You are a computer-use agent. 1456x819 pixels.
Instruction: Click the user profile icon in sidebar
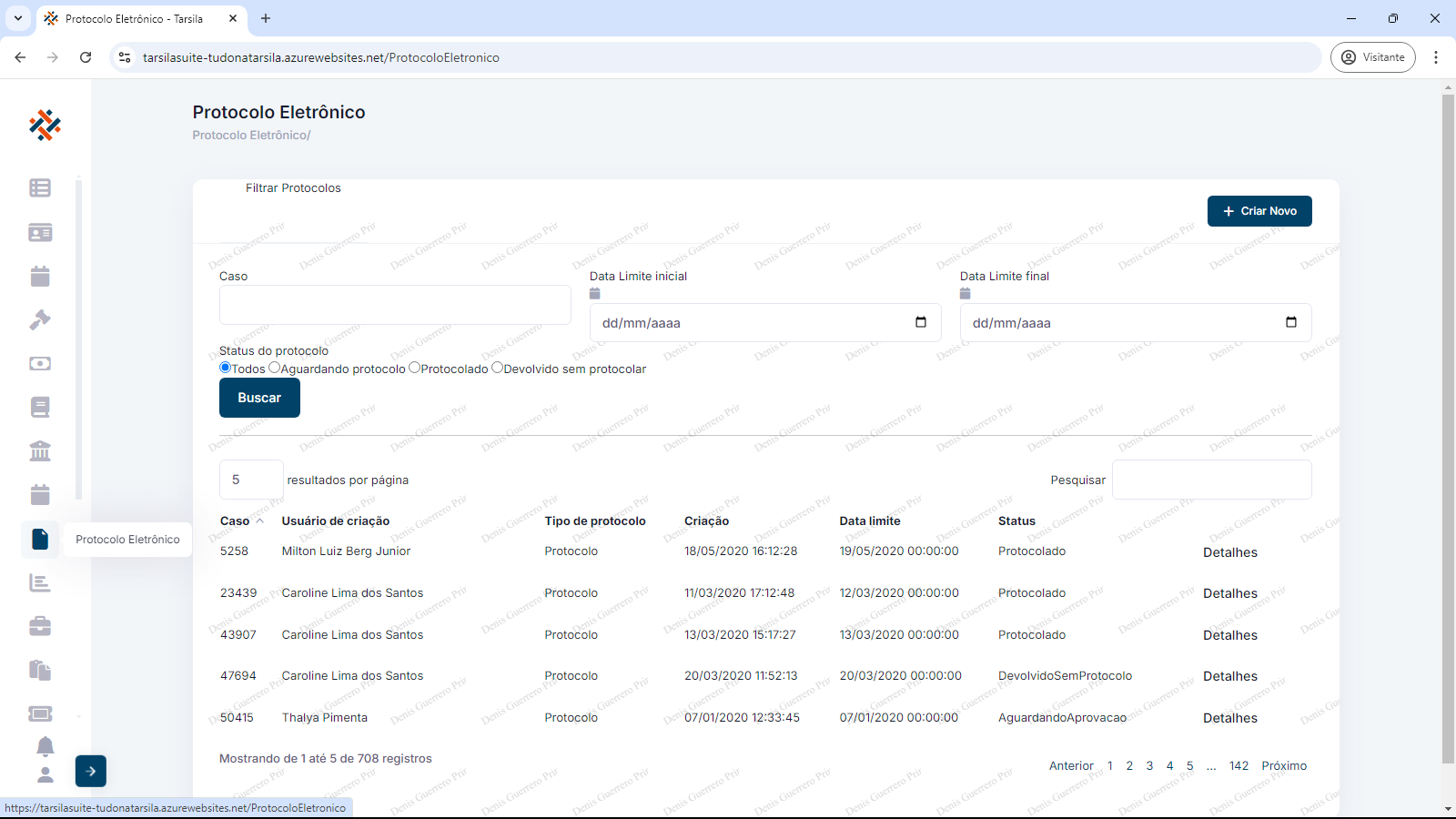point(45,774)
